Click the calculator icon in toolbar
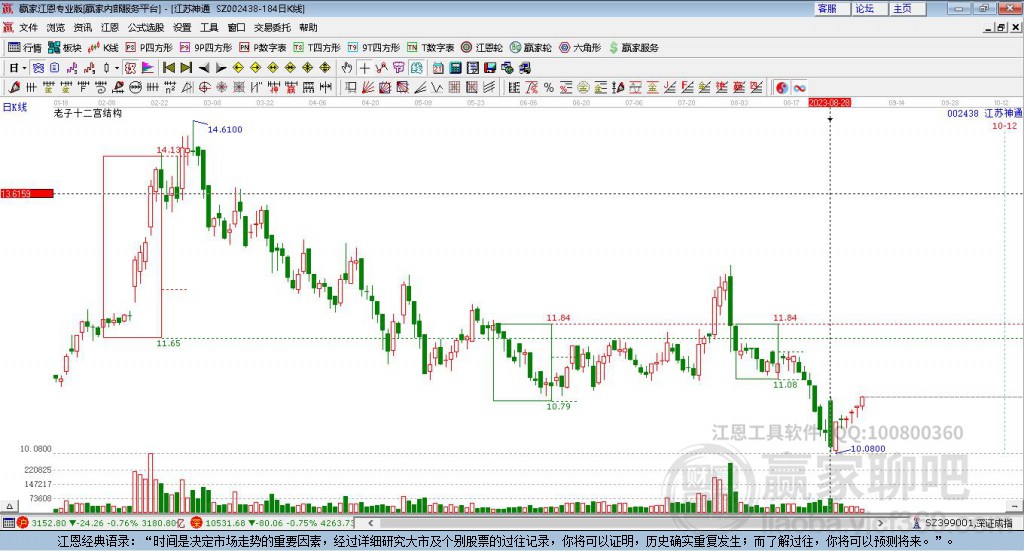The width and height of the screenshot is (1024, 551). click(x=456, y=68)
